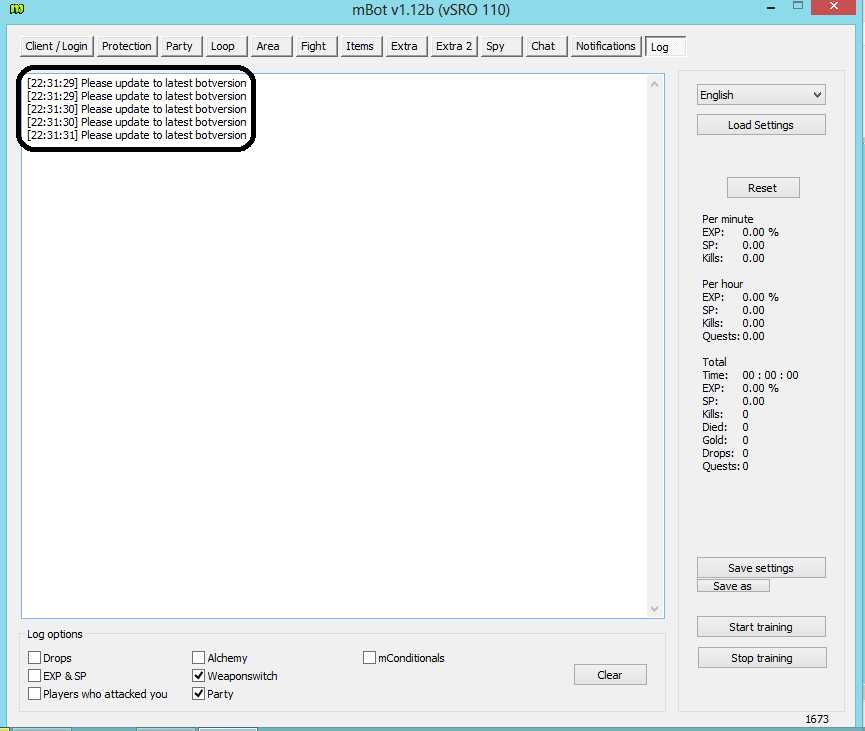Click the Save as button
The image size is (865, 731).
point(733,586)
